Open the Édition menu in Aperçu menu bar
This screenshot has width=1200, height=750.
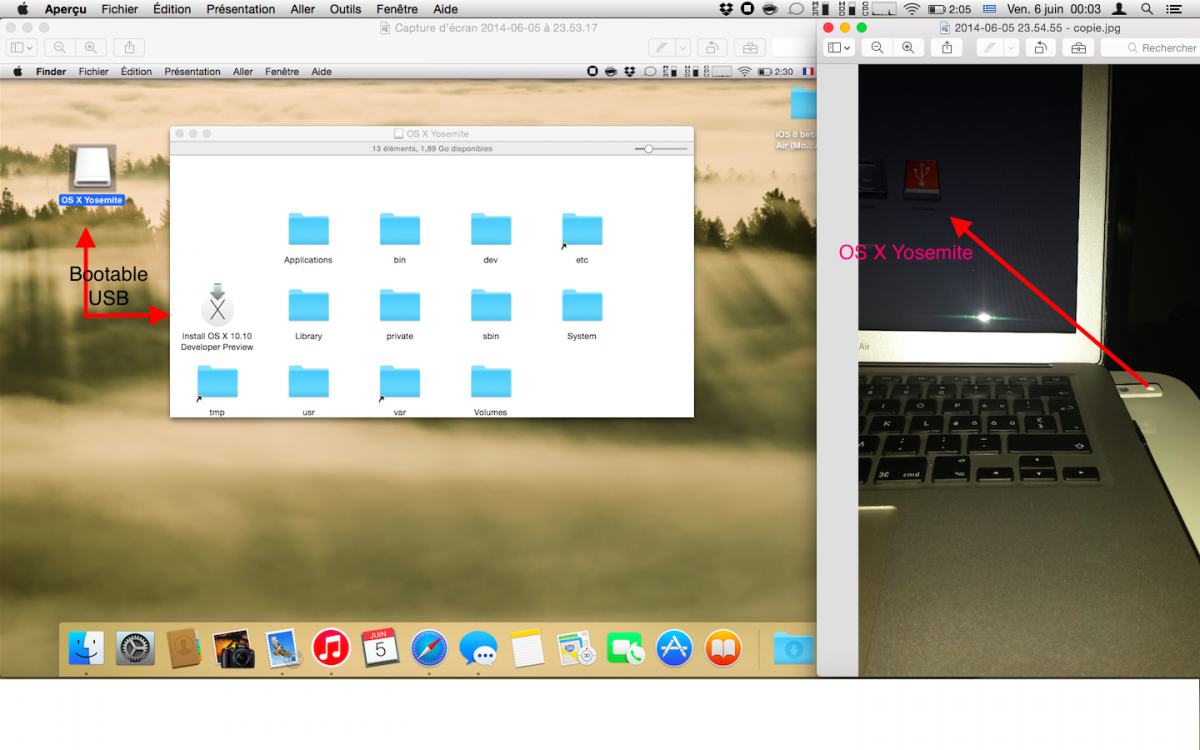click(172, 9)
